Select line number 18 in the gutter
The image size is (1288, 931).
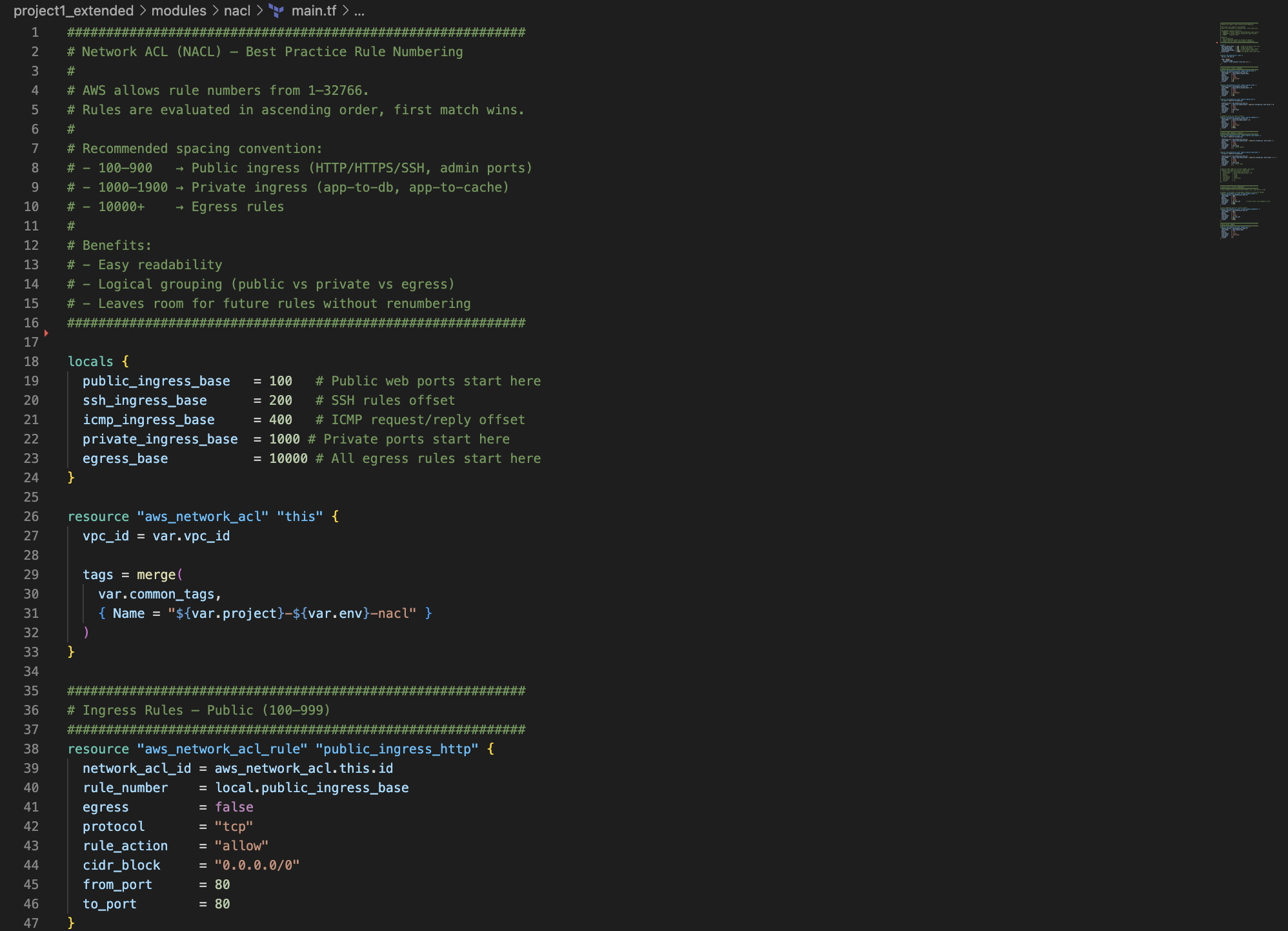coord(31,362)
